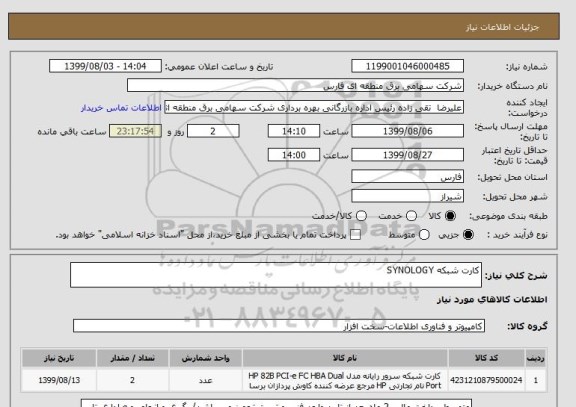The height and width of the screenshot is (407, 576).
Task: Click the quantity cell 2 in the goods table
Action: coord(133,381)
